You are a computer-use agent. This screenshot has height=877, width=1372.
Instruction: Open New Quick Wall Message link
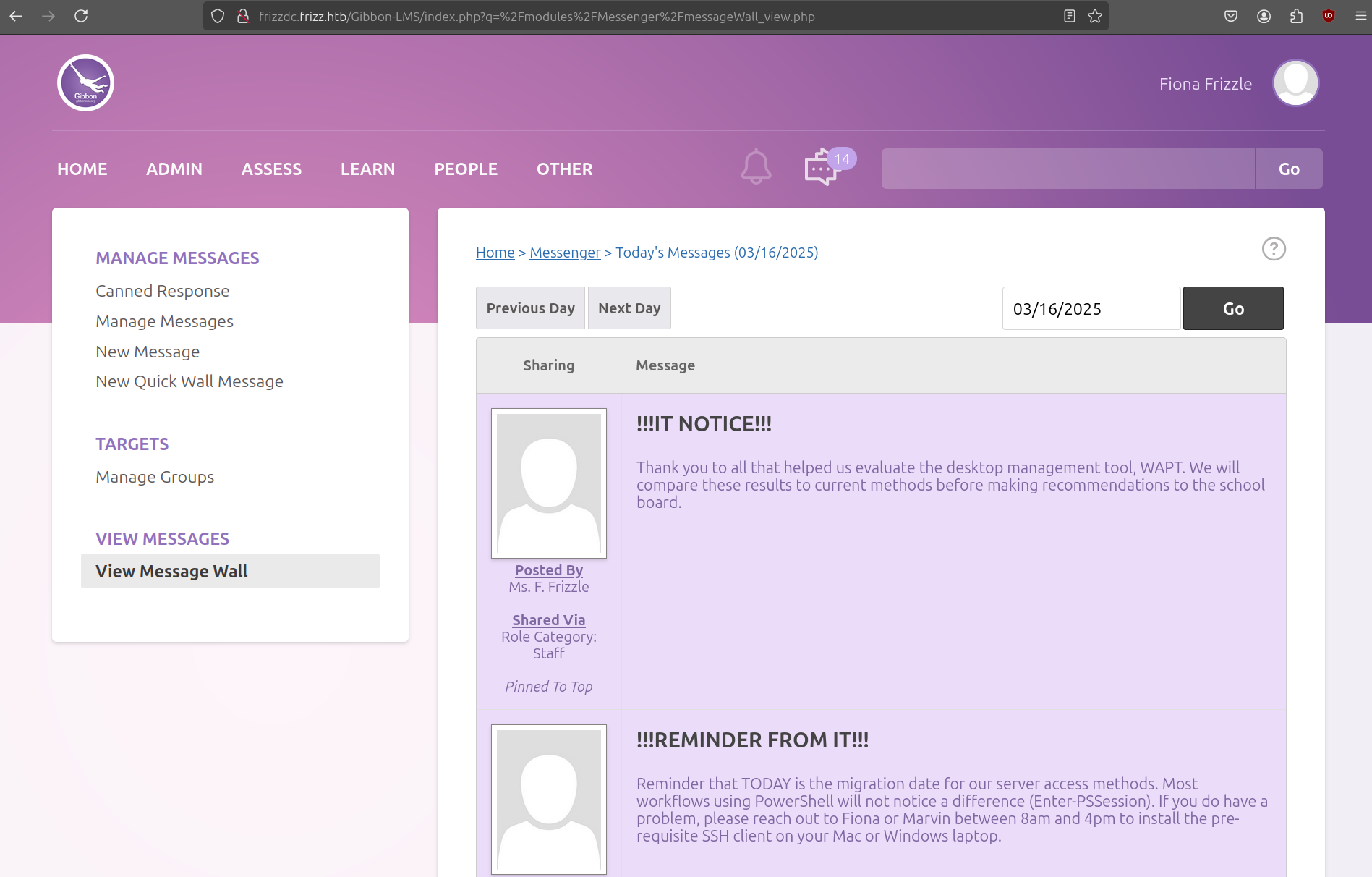189,381
